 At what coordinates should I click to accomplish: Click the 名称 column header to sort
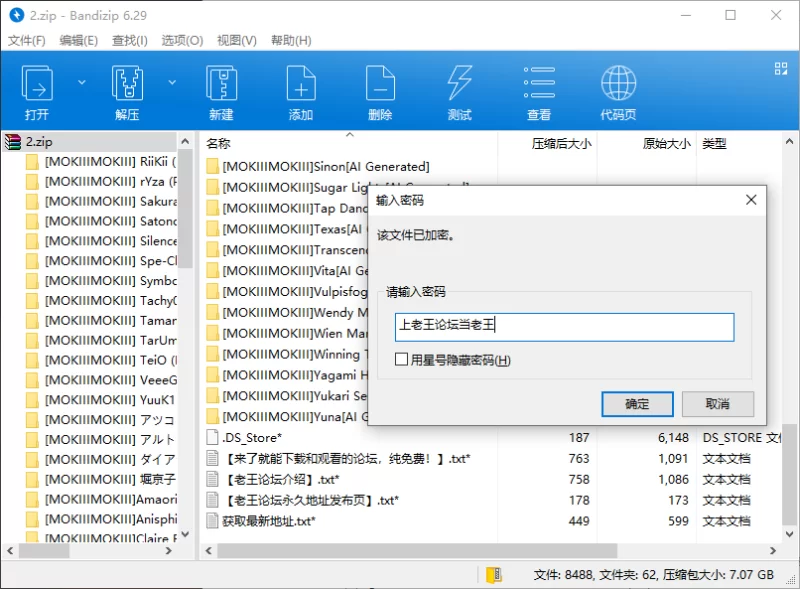218,144
